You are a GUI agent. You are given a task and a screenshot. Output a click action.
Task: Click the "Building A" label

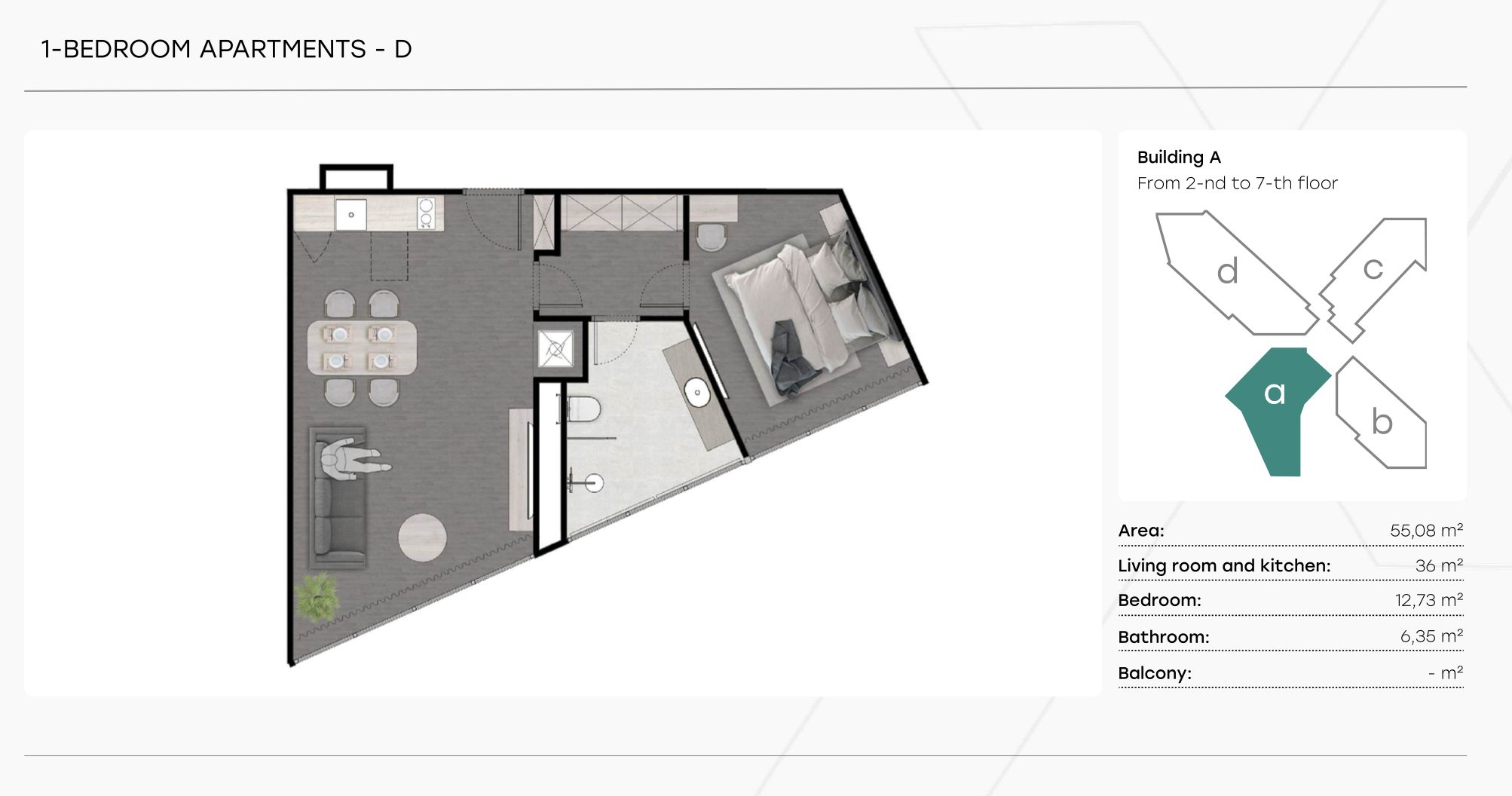1179,158
